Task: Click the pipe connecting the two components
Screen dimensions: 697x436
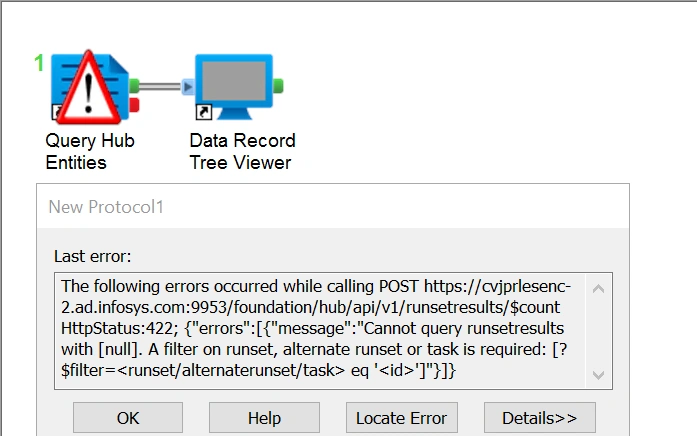Action: [160, 86]
